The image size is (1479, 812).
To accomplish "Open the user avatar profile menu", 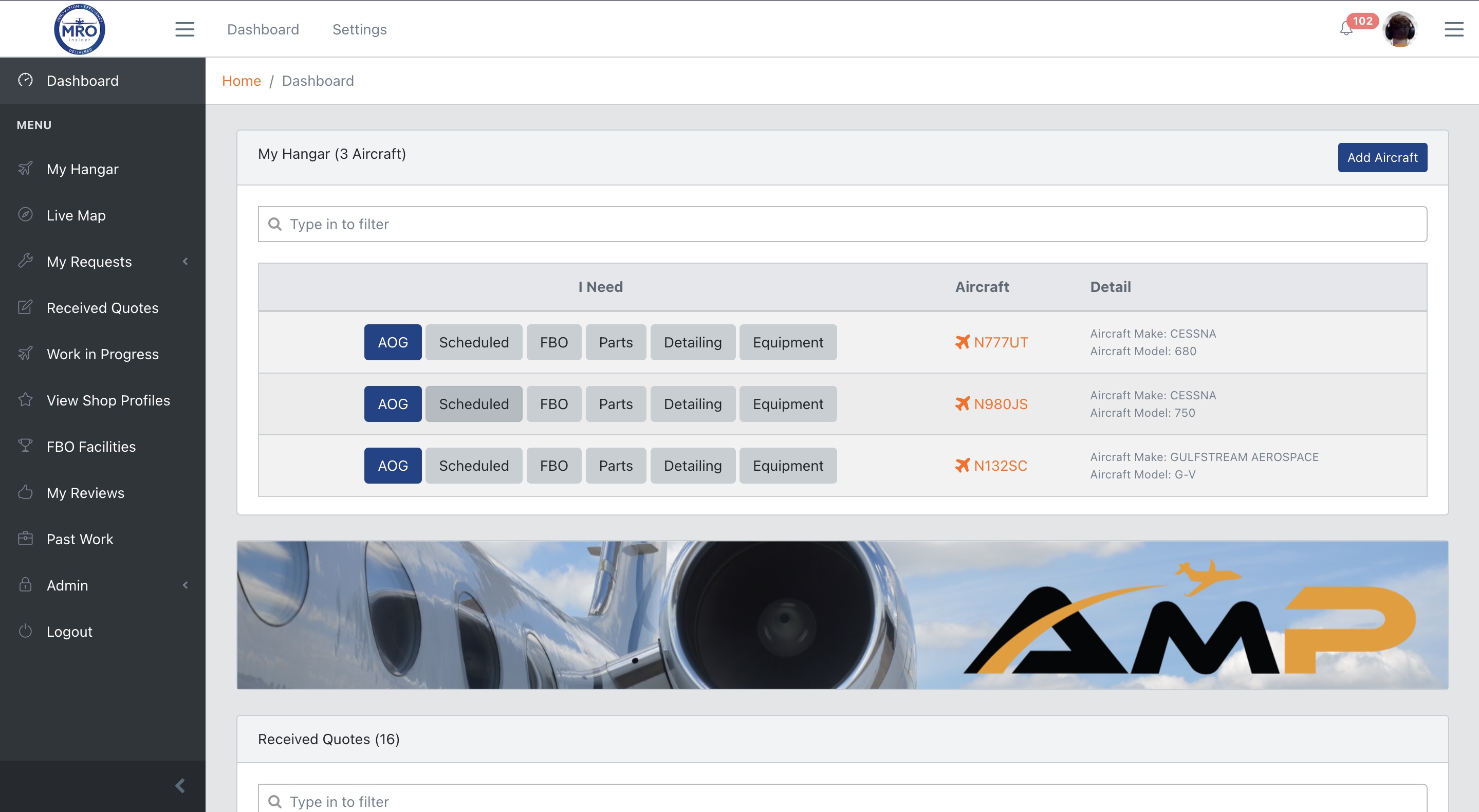I will coord(1399,30).
